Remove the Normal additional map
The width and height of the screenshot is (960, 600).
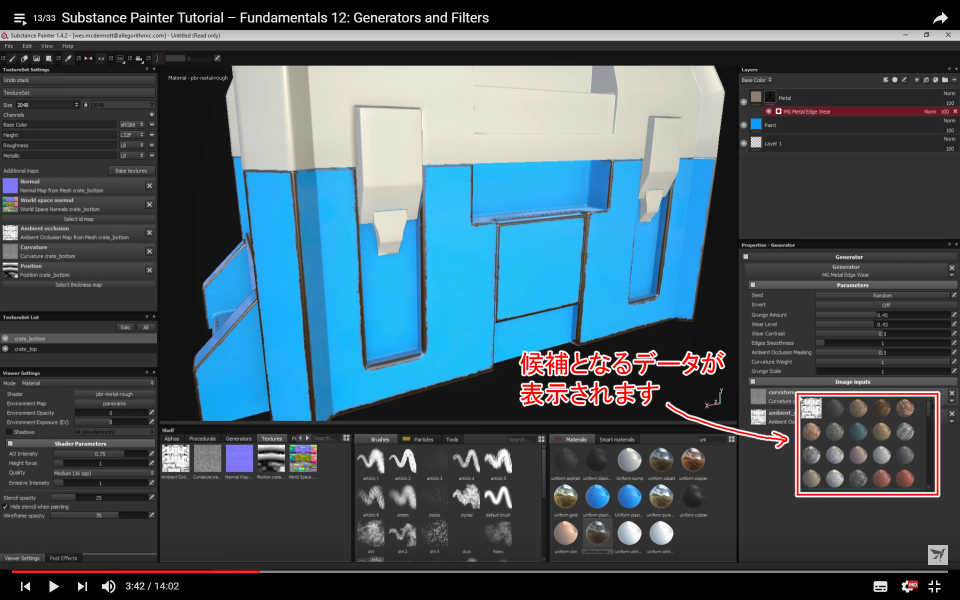tap(149, 186)
